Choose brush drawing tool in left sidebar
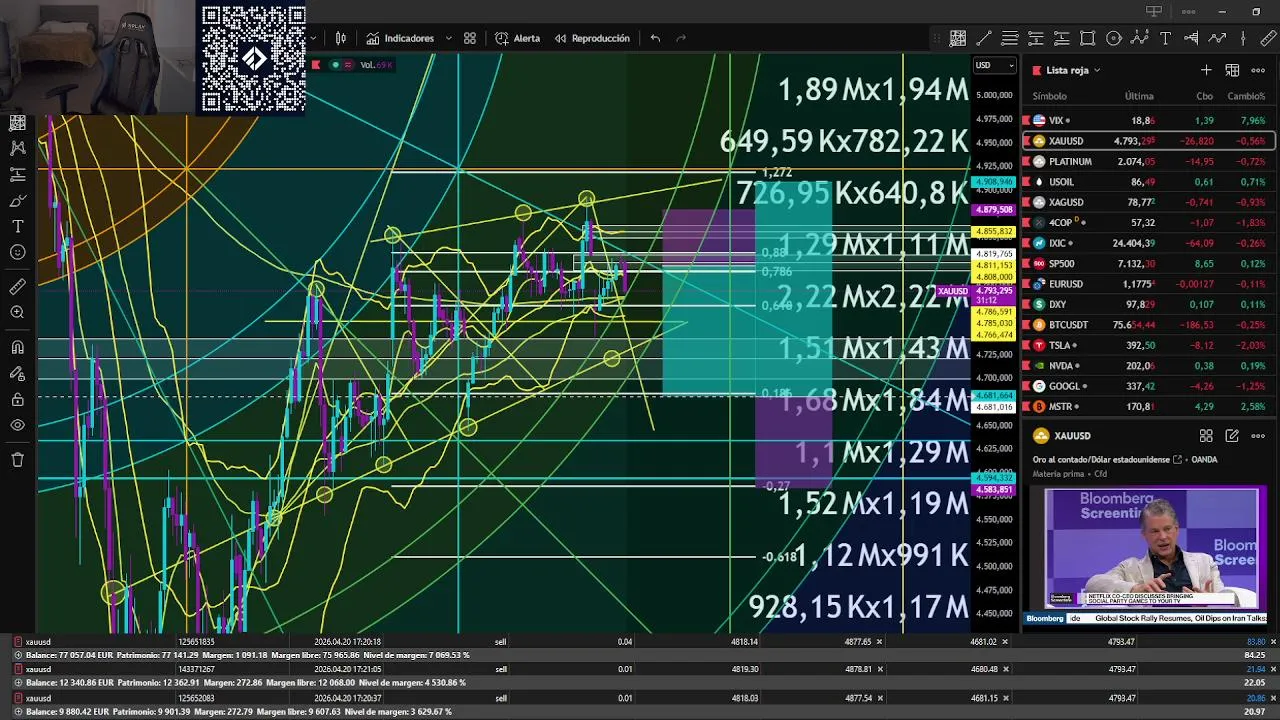Viewport: 1280px width, 720px height. [17, 200]
